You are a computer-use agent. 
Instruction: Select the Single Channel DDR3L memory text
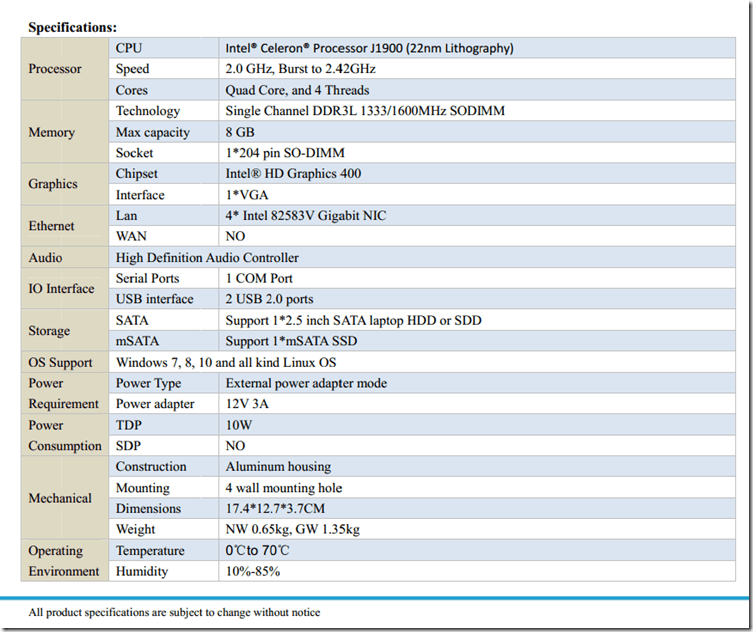point(365,111)
